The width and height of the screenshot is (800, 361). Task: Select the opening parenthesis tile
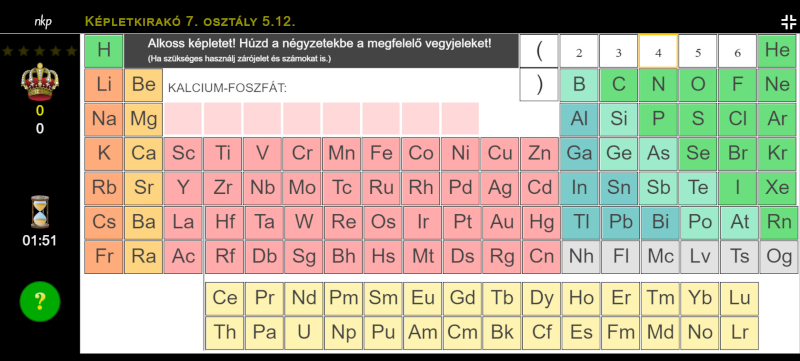tap(539, 51)
